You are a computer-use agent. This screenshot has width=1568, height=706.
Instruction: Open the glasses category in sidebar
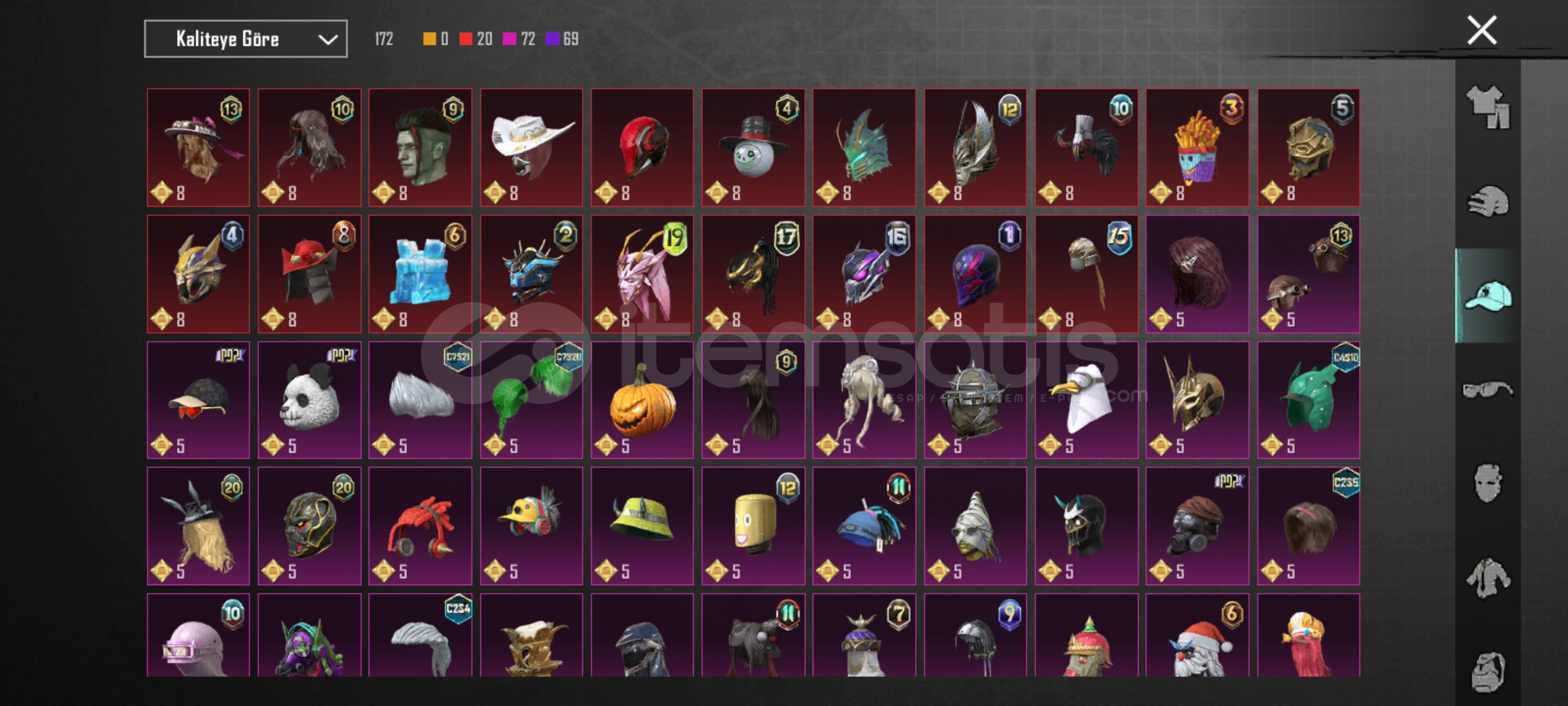(x=1488, y=390)
